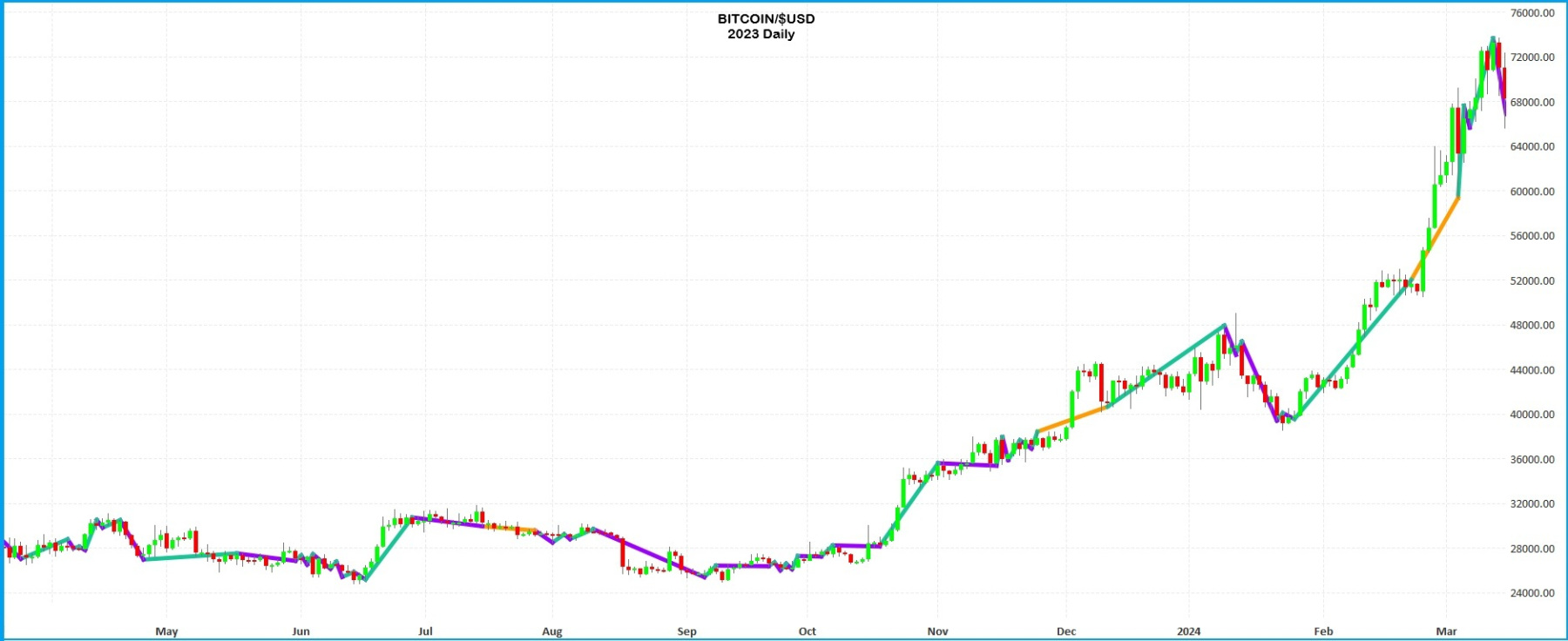Click the BITCOIN/$USD chart title

coord(766,18)
